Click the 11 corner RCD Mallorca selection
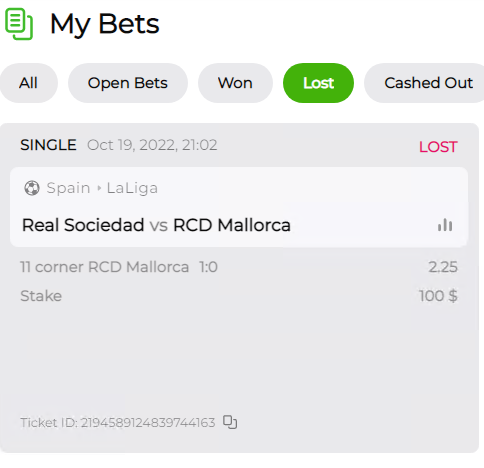 coord(105,267)
